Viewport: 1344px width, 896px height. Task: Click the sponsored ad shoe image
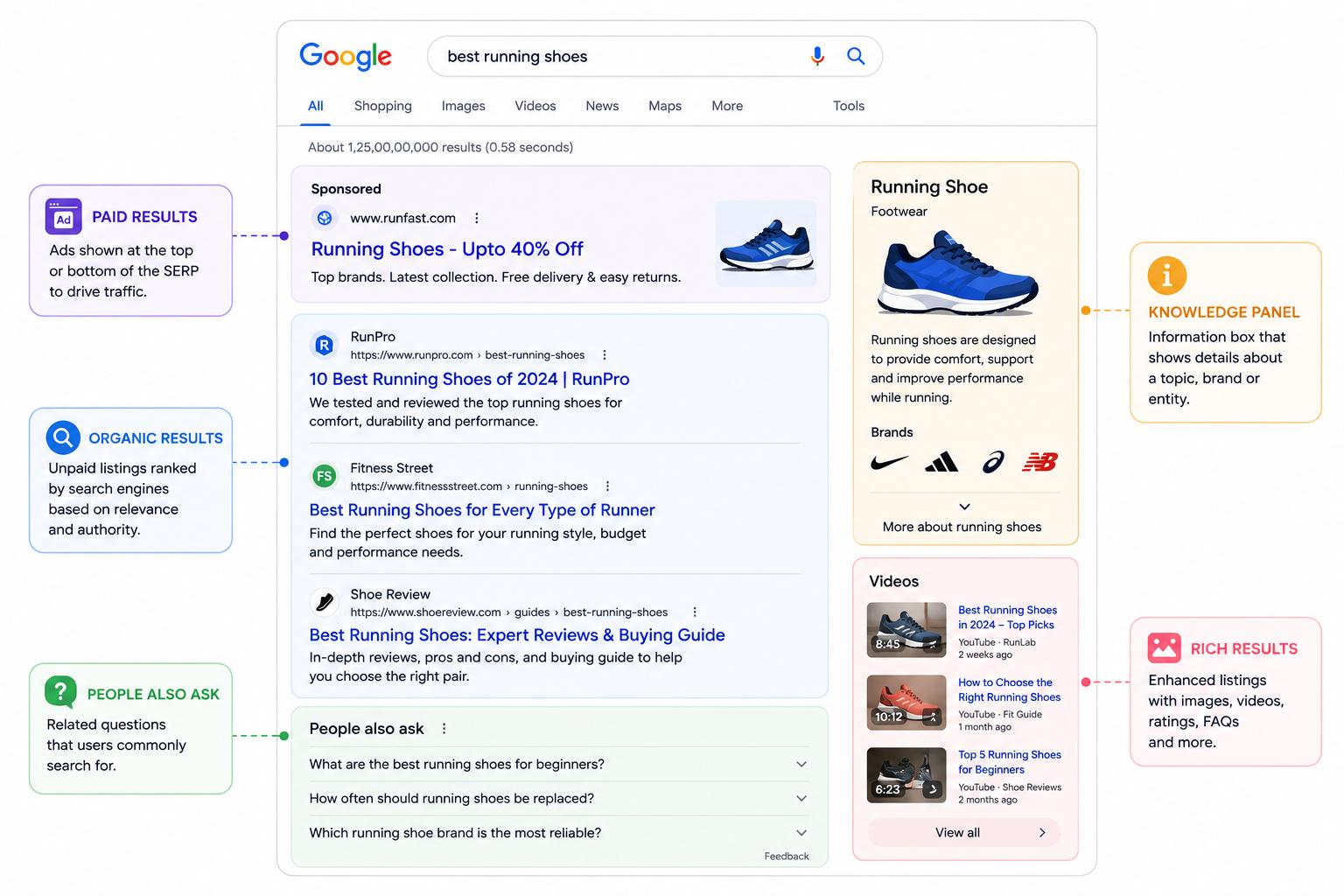click(766, 244)
